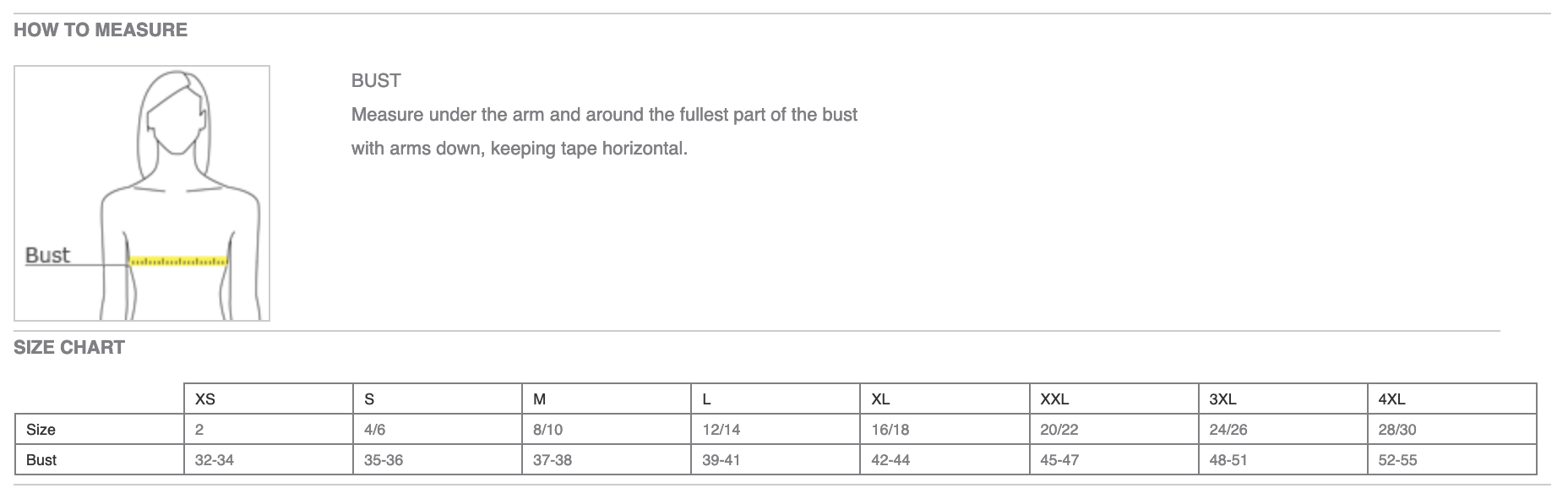1568x488 pixels.
Task: Click the 52-55 bust measurement cell
Action: pos(1451,459)
